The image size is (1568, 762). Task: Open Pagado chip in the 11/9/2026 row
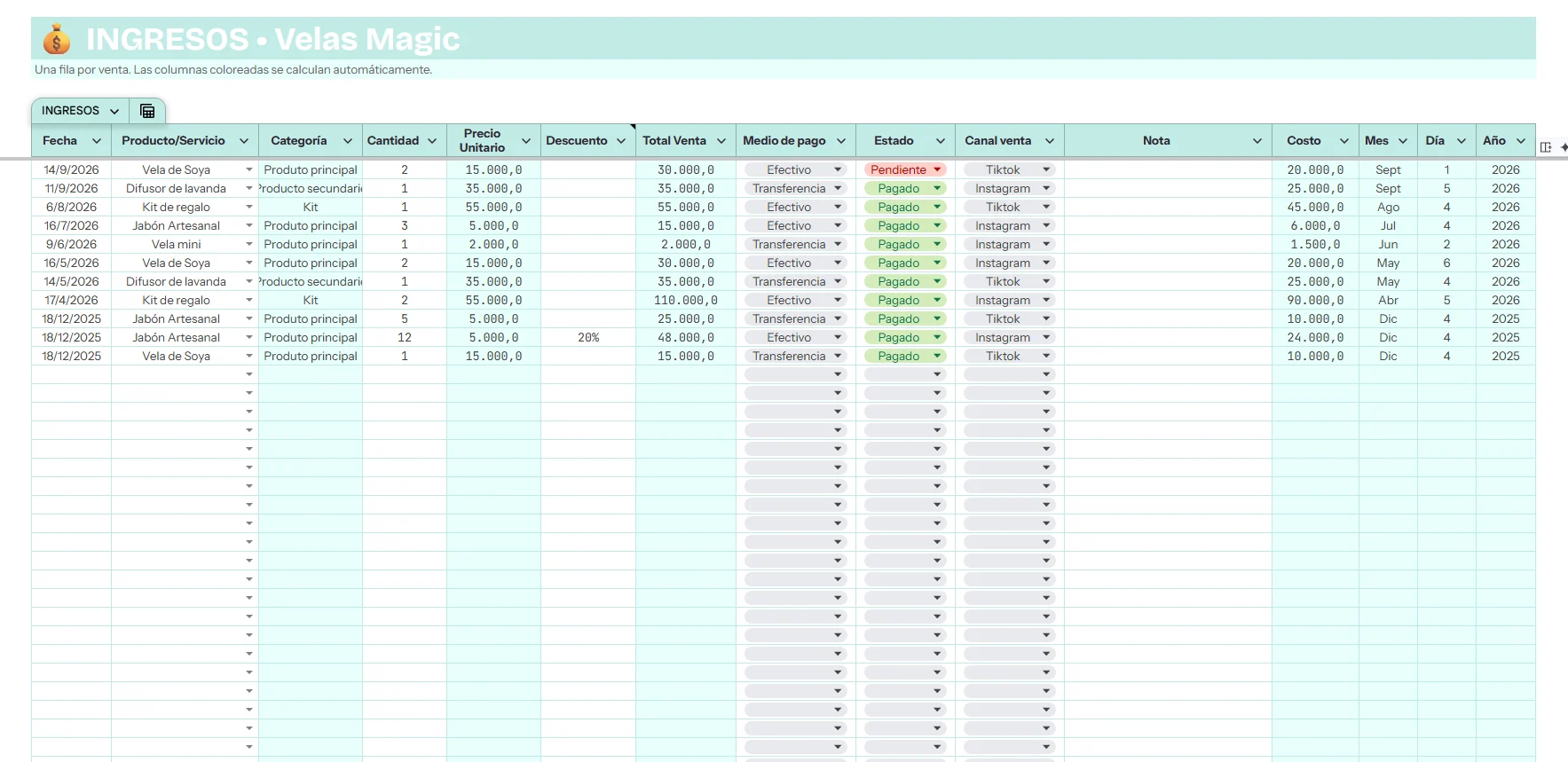coord(905,188)
